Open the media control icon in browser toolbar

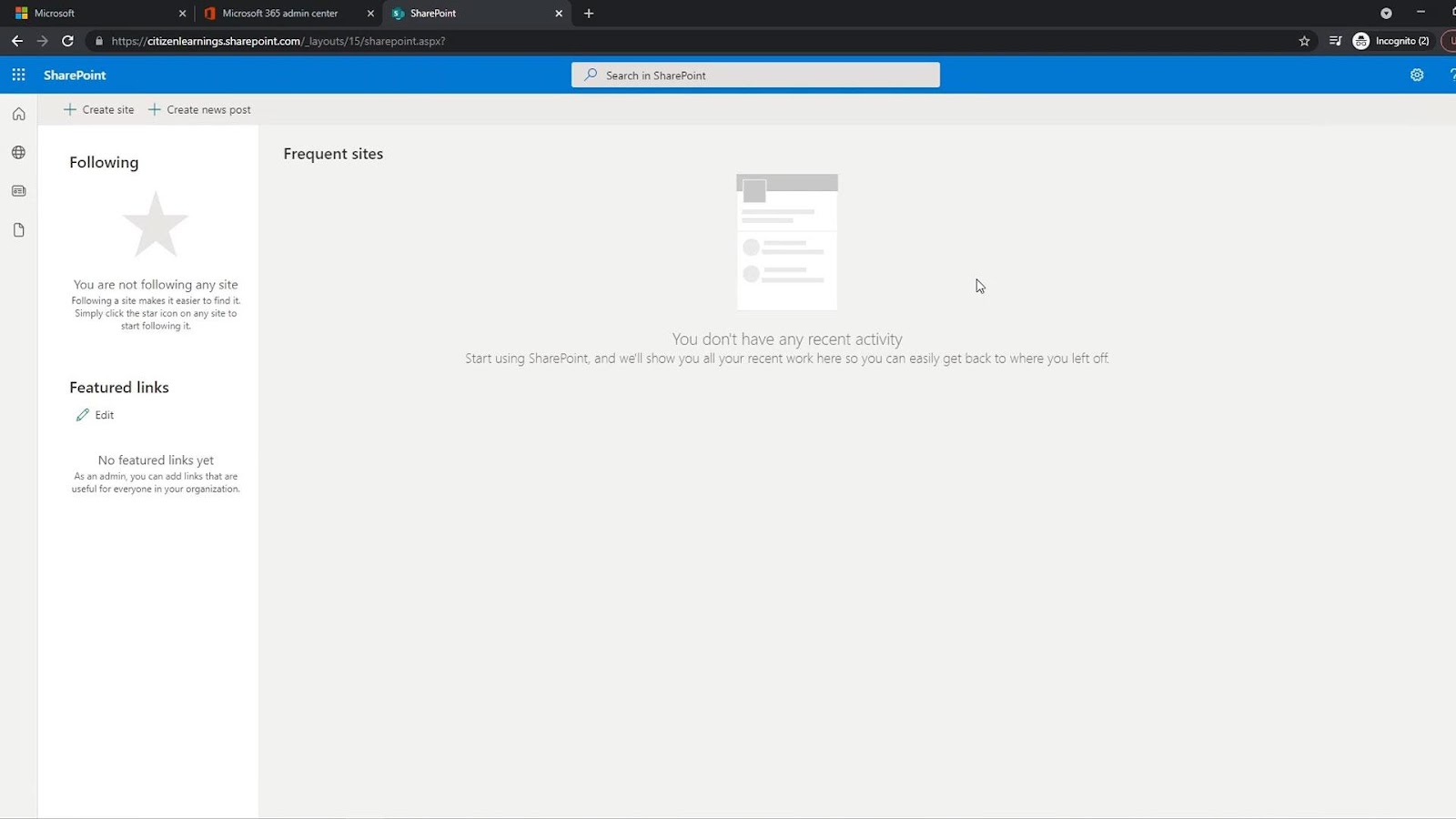click(1335, 41)
